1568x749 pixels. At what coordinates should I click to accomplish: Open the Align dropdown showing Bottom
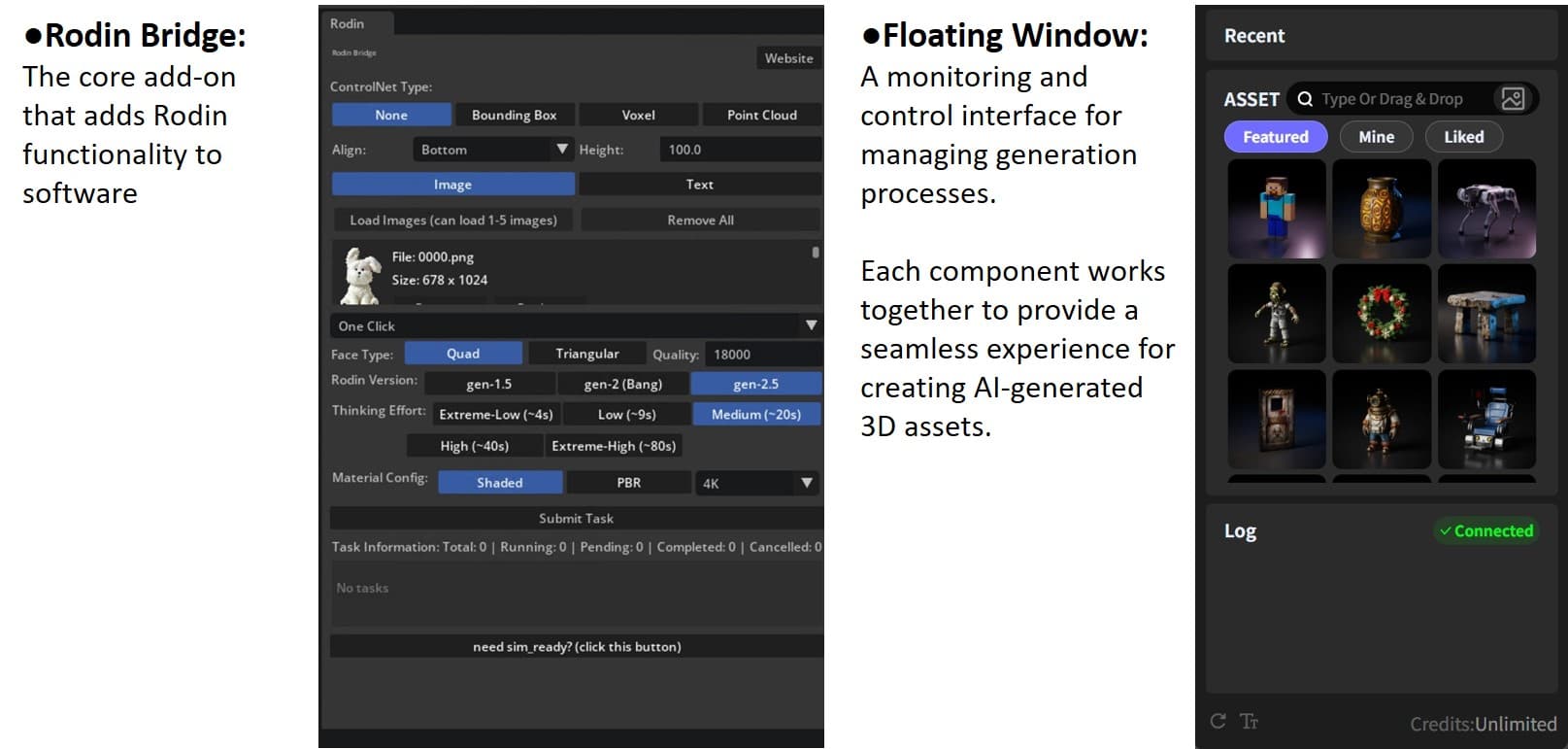[493, 150]
